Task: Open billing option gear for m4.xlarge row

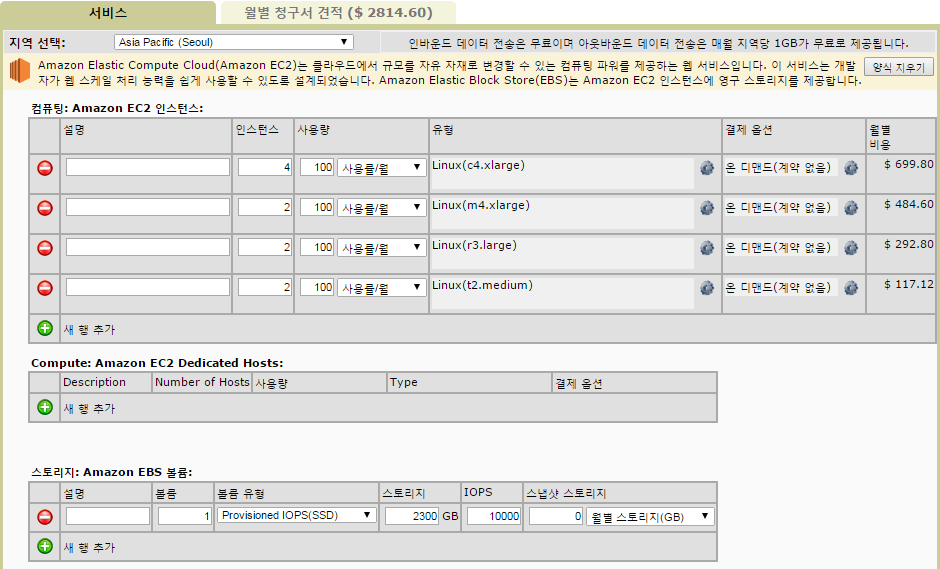Action: 851,209
